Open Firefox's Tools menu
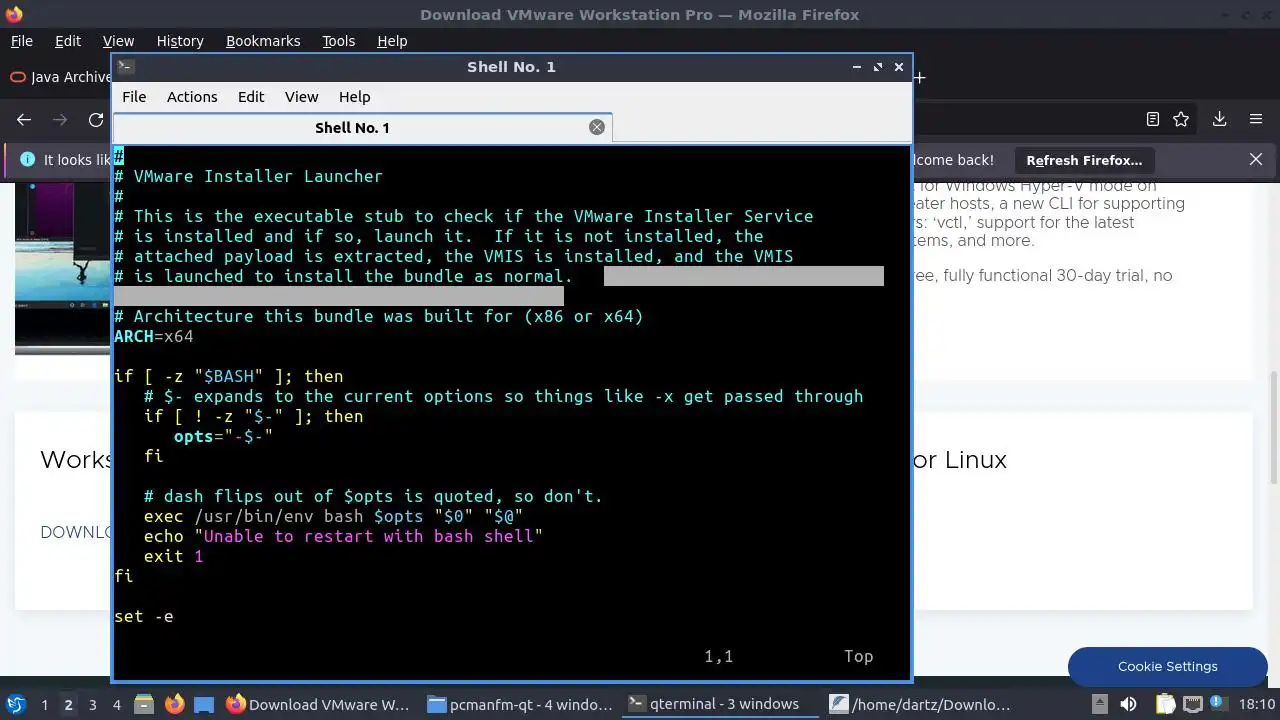This screenshot has height=720, width=1280. click(339, 41)
